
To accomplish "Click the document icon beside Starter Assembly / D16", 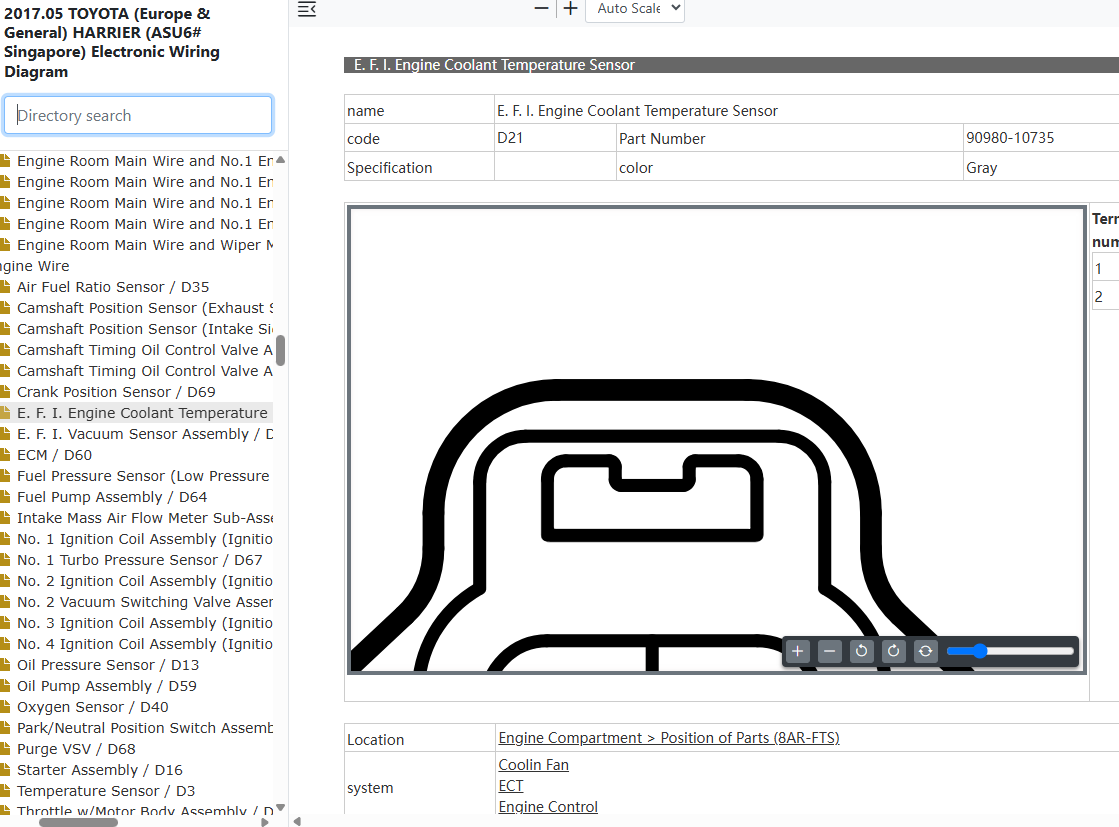I will (x=5, y=769).
